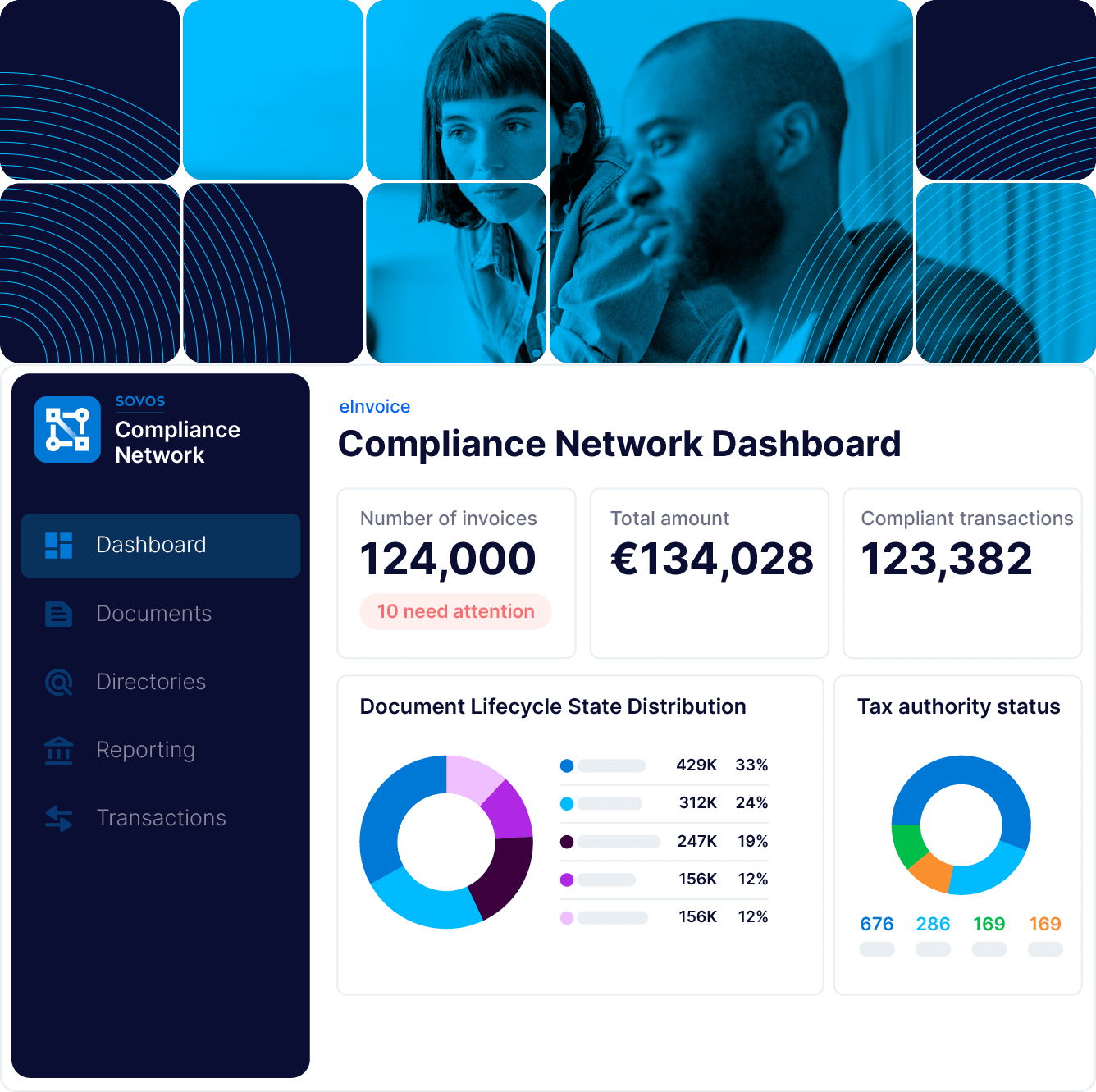Click the Reporting bank building icon
The image size is (1096, 1092).
pos(59,750)
